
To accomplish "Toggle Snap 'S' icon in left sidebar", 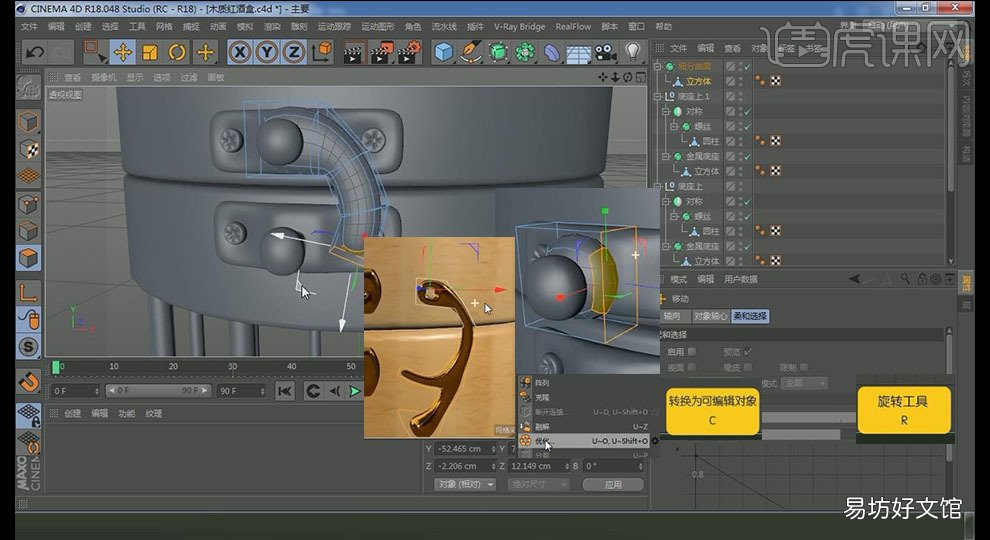I will (x=28, y=346).
